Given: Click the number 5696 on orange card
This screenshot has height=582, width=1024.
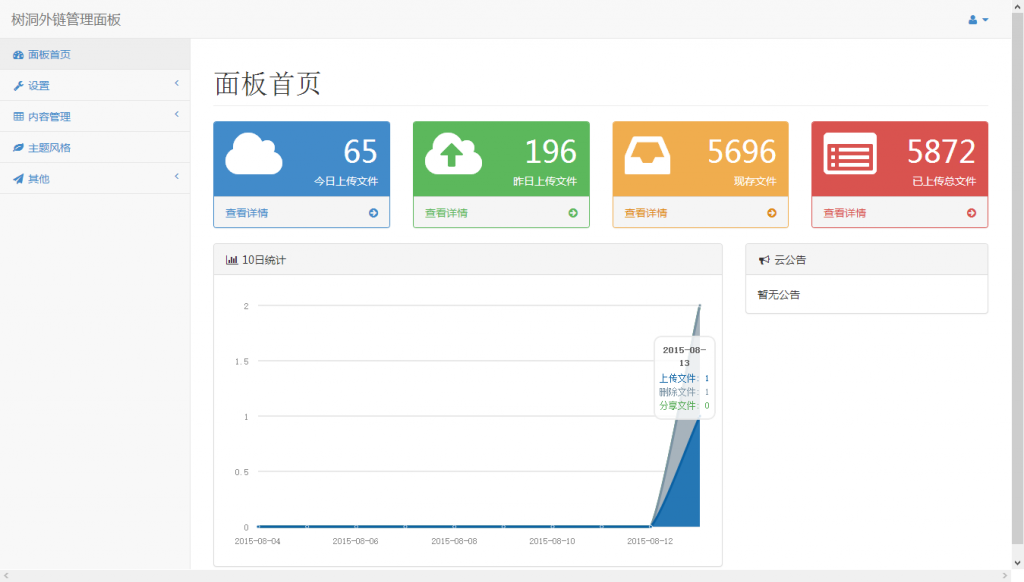Looking at the screenshot, I should pos(742,152).
